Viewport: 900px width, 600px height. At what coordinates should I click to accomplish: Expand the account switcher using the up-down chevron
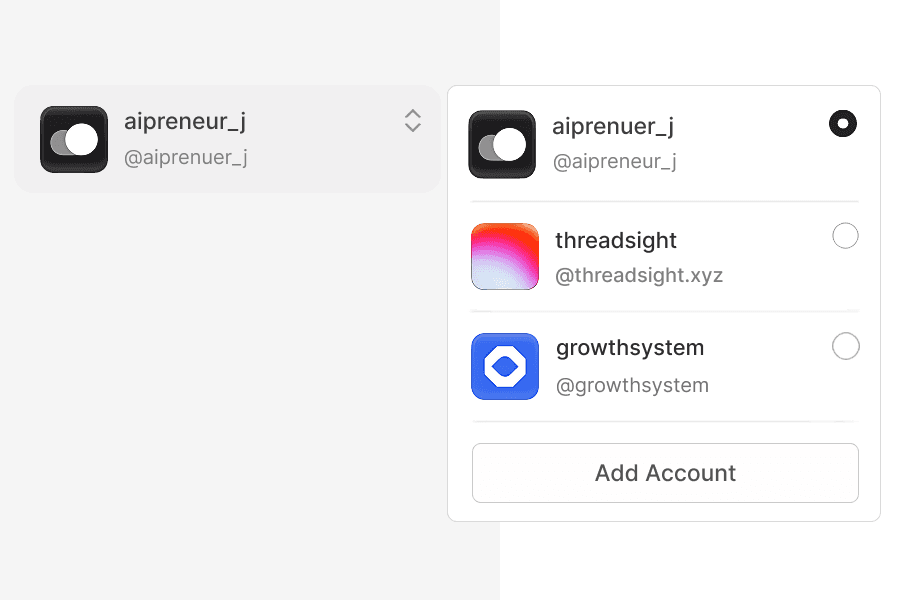(413, 121)
